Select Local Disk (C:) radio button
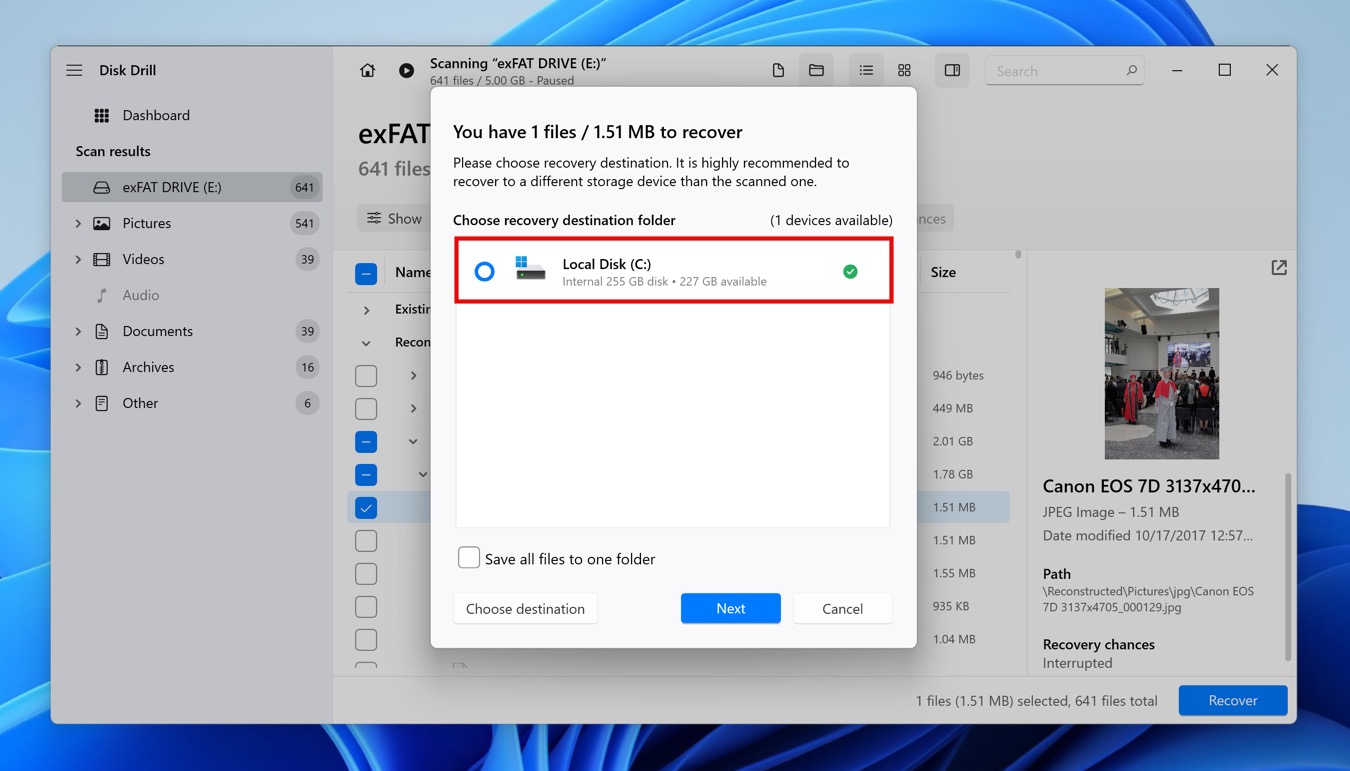The width and height of the screenshot is (1350, 771). pos(484,272)
